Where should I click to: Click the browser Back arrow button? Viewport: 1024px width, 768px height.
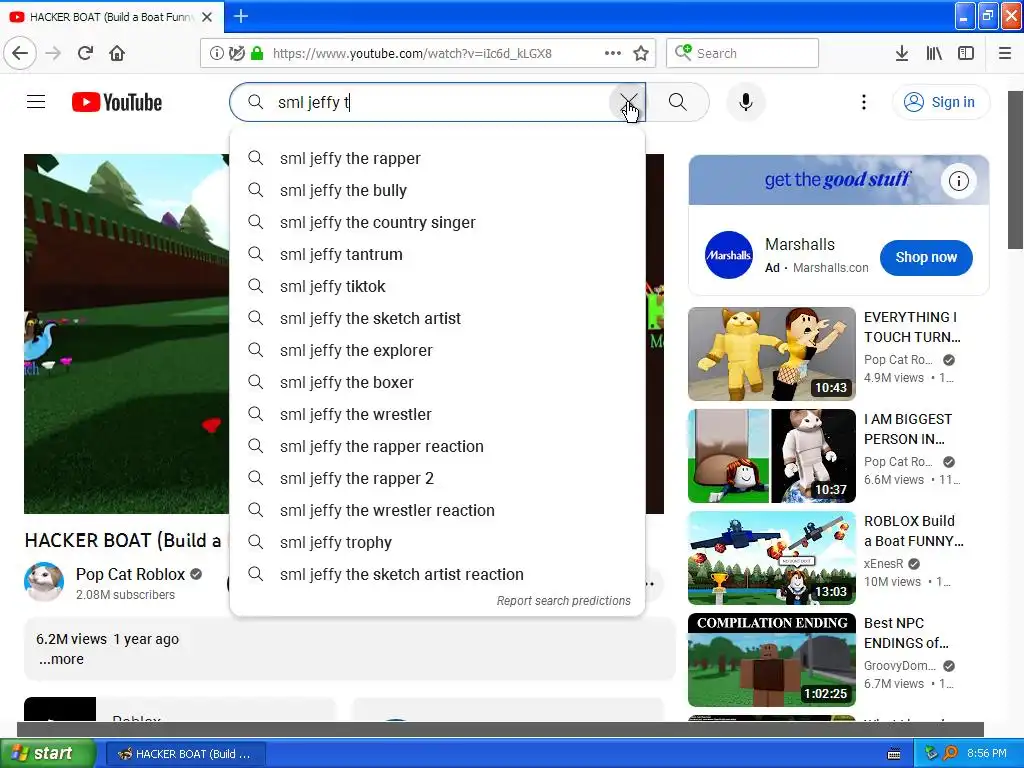[x=20, y=53]
